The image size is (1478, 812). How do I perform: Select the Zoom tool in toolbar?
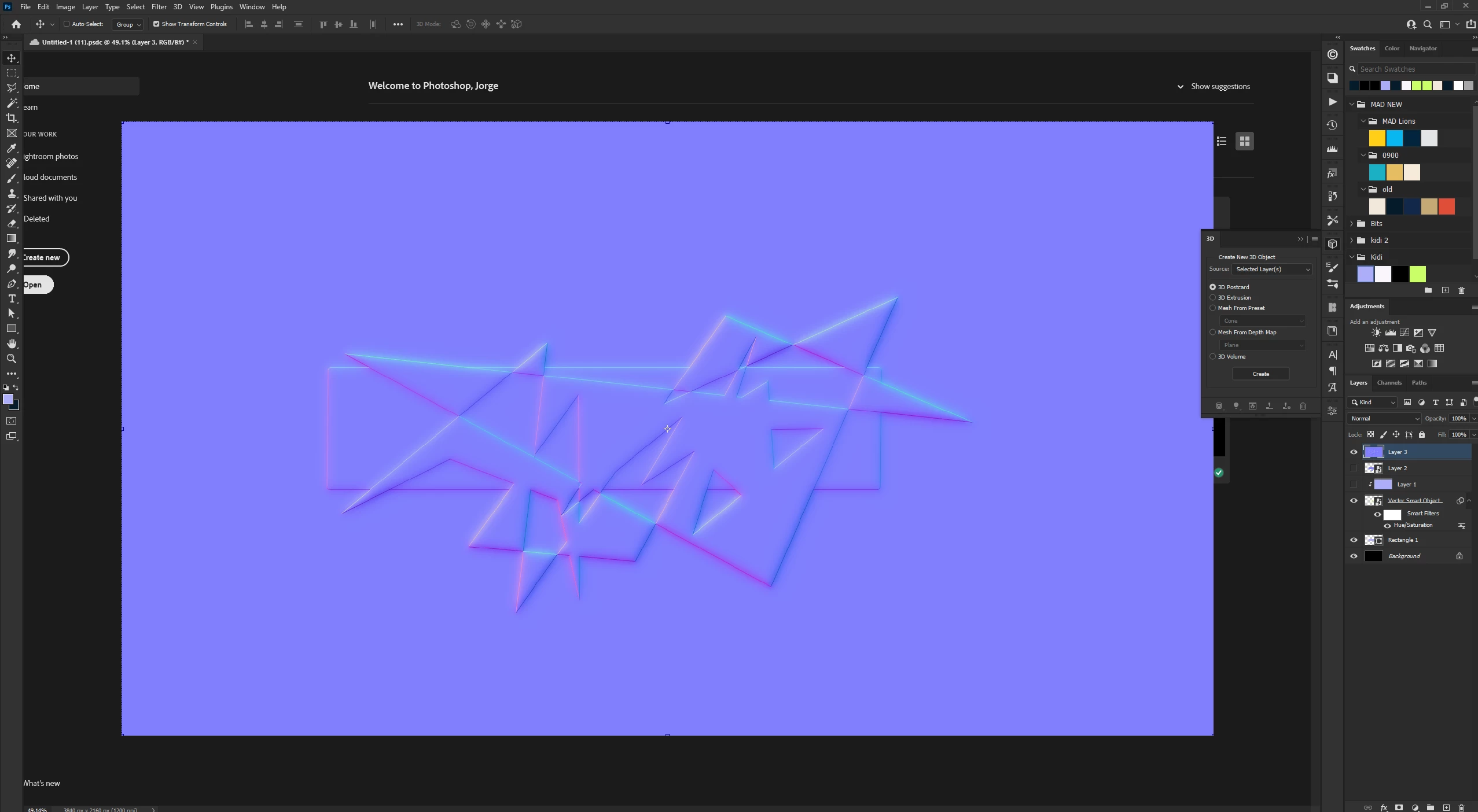pos(12,359)
